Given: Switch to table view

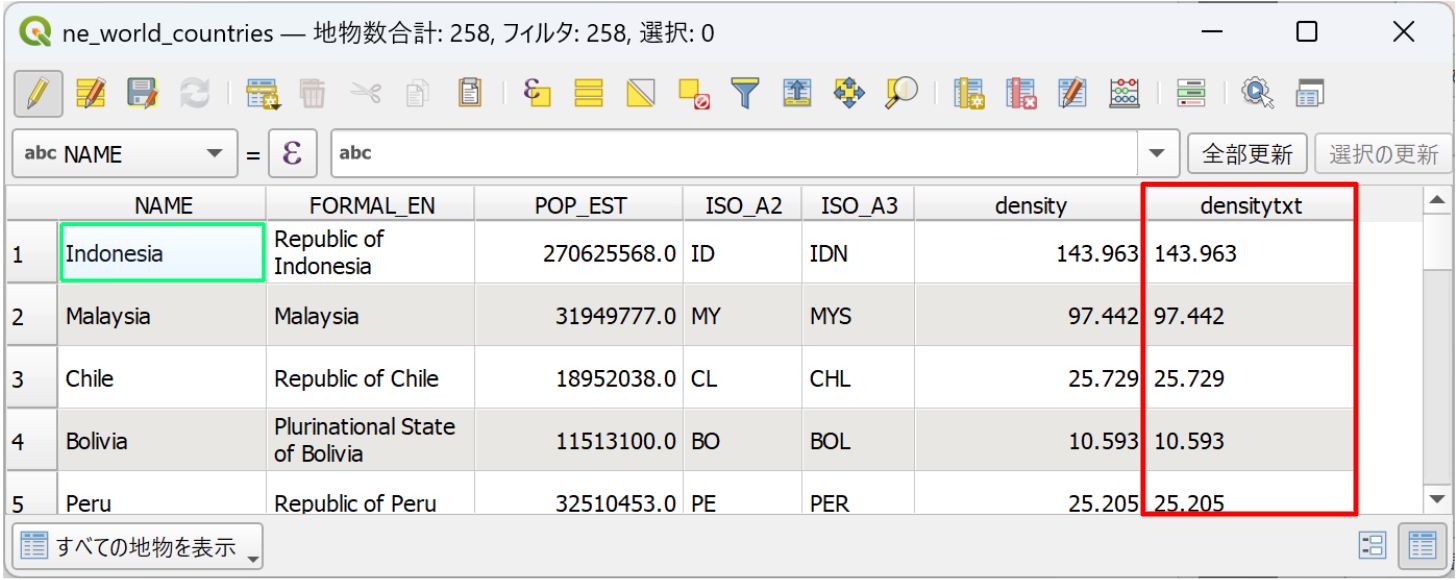Looking at the screenshot, I should (1421, 545).
